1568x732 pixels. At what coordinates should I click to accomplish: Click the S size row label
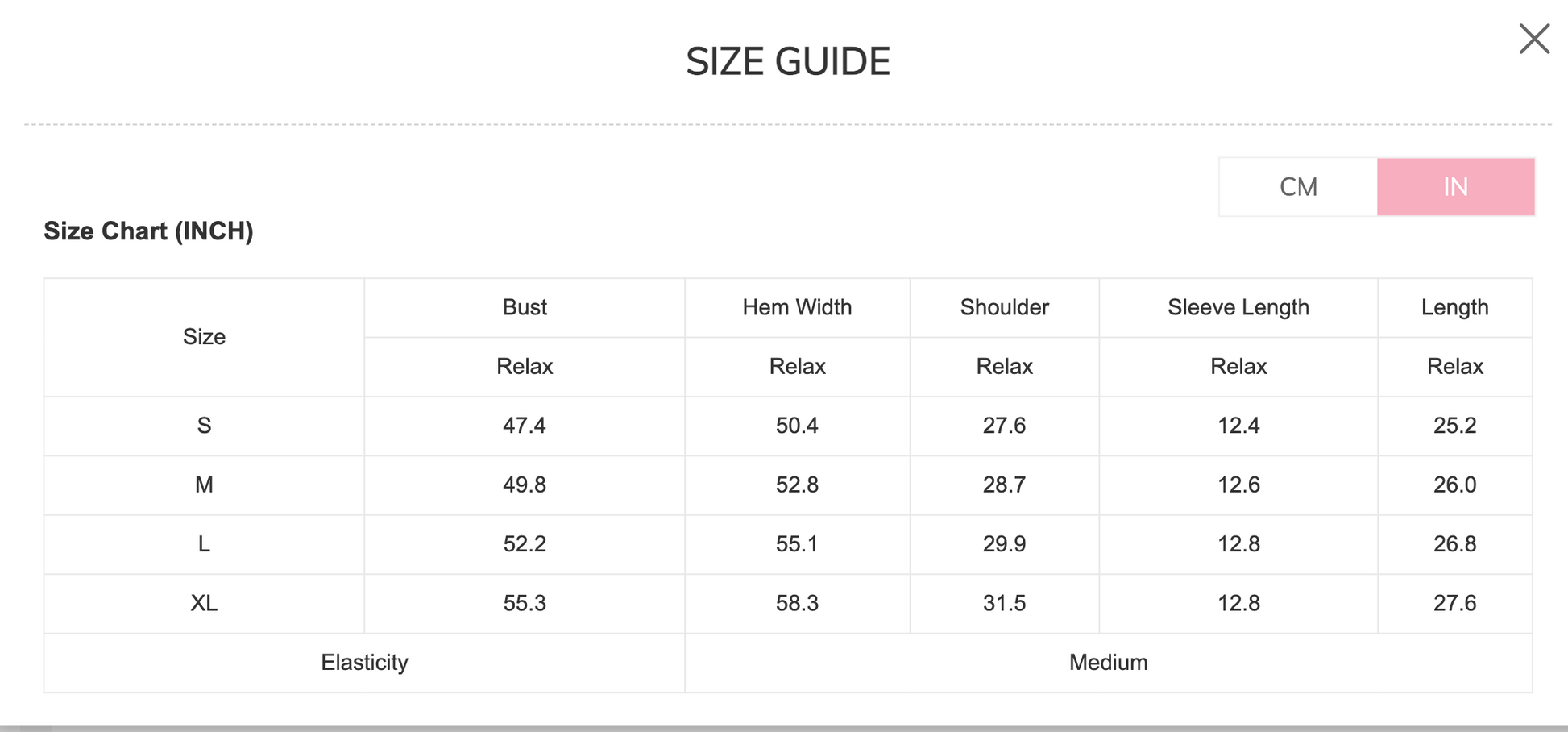(x=204, y=426)
